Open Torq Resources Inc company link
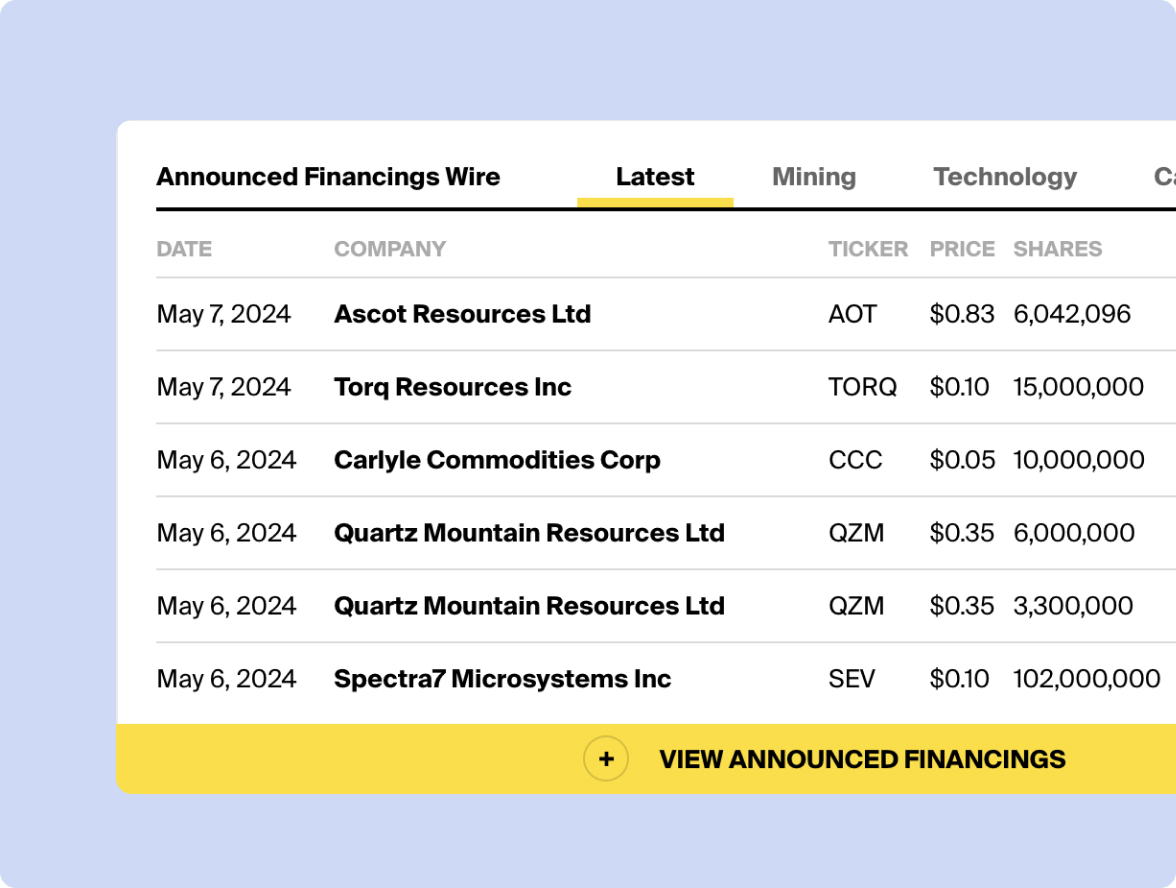The height and width of the screenshot is (888, 1176). 452,387
